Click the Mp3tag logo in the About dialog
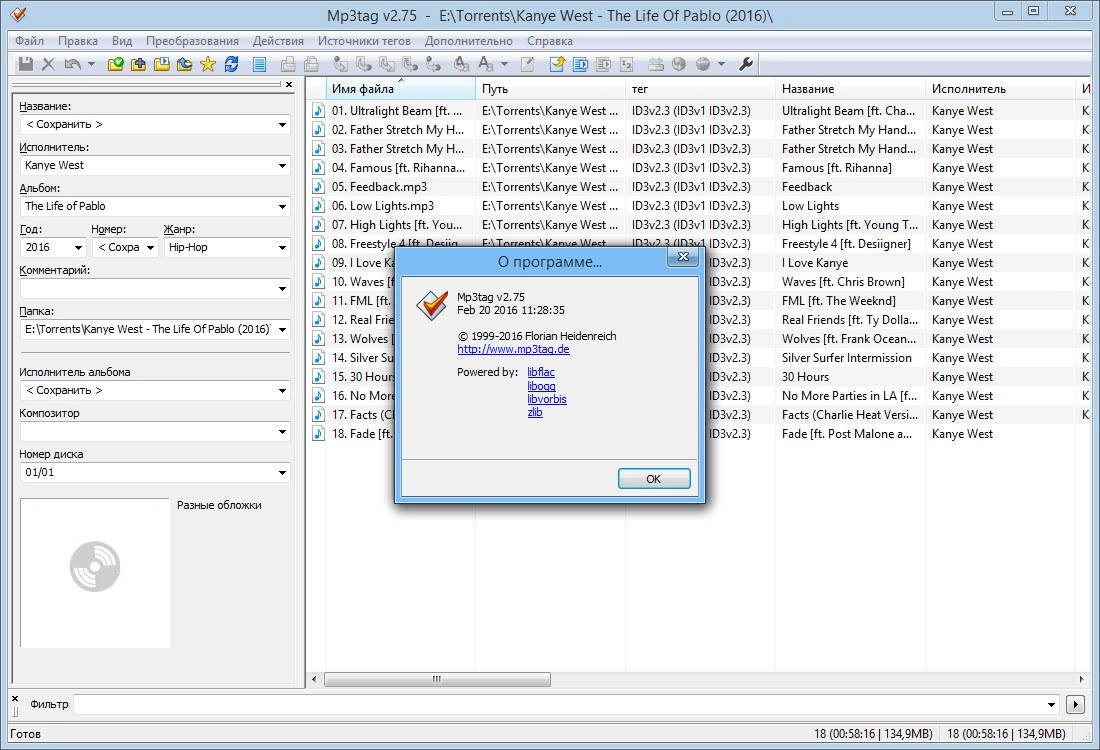 pos(432,305)
